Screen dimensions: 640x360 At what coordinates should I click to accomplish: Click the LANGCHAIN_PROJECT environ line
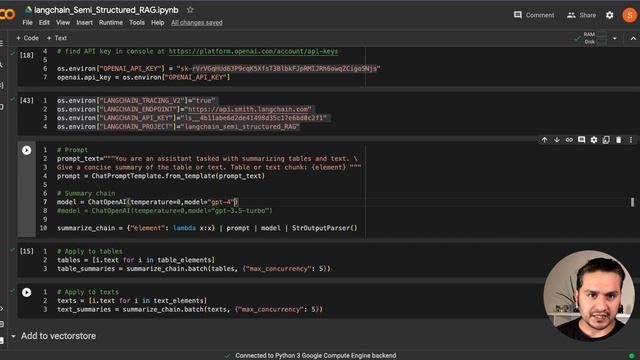click(x=178, y=127)
